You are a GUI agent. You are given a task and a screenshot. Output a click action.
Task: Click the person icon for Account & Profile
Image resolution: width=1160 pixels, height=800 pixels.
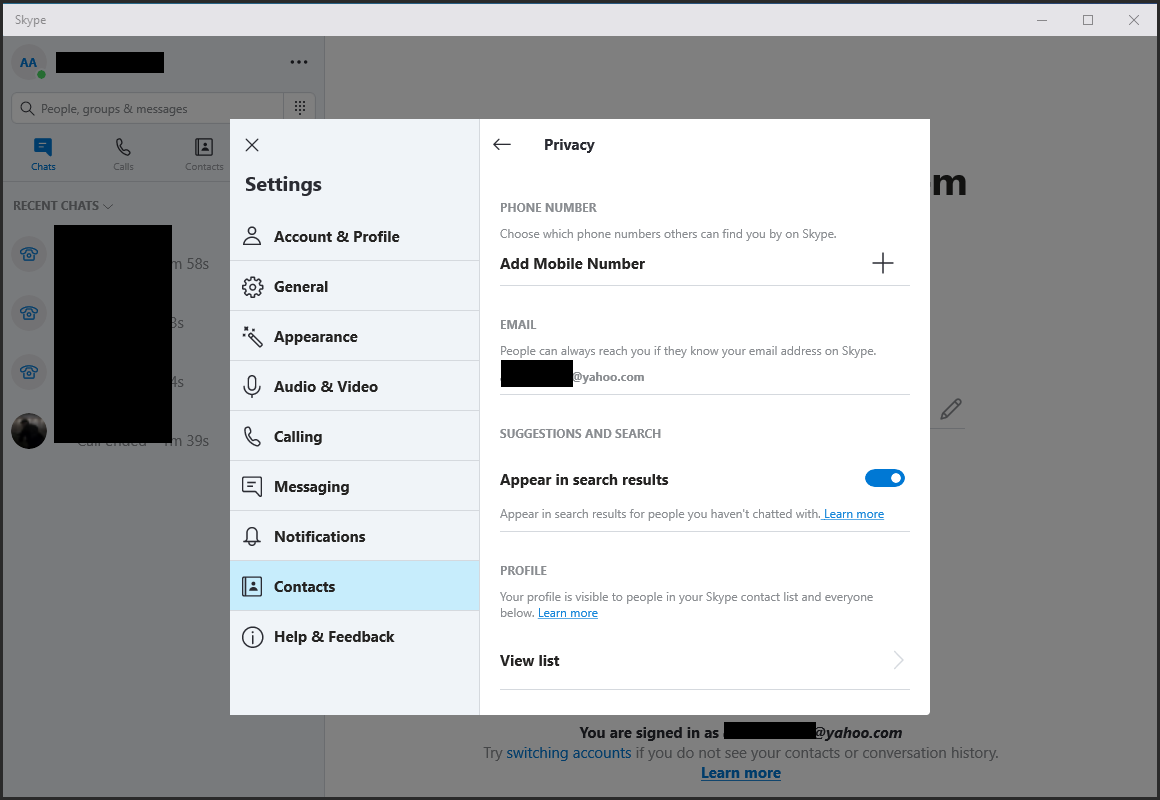click(252, 236)
